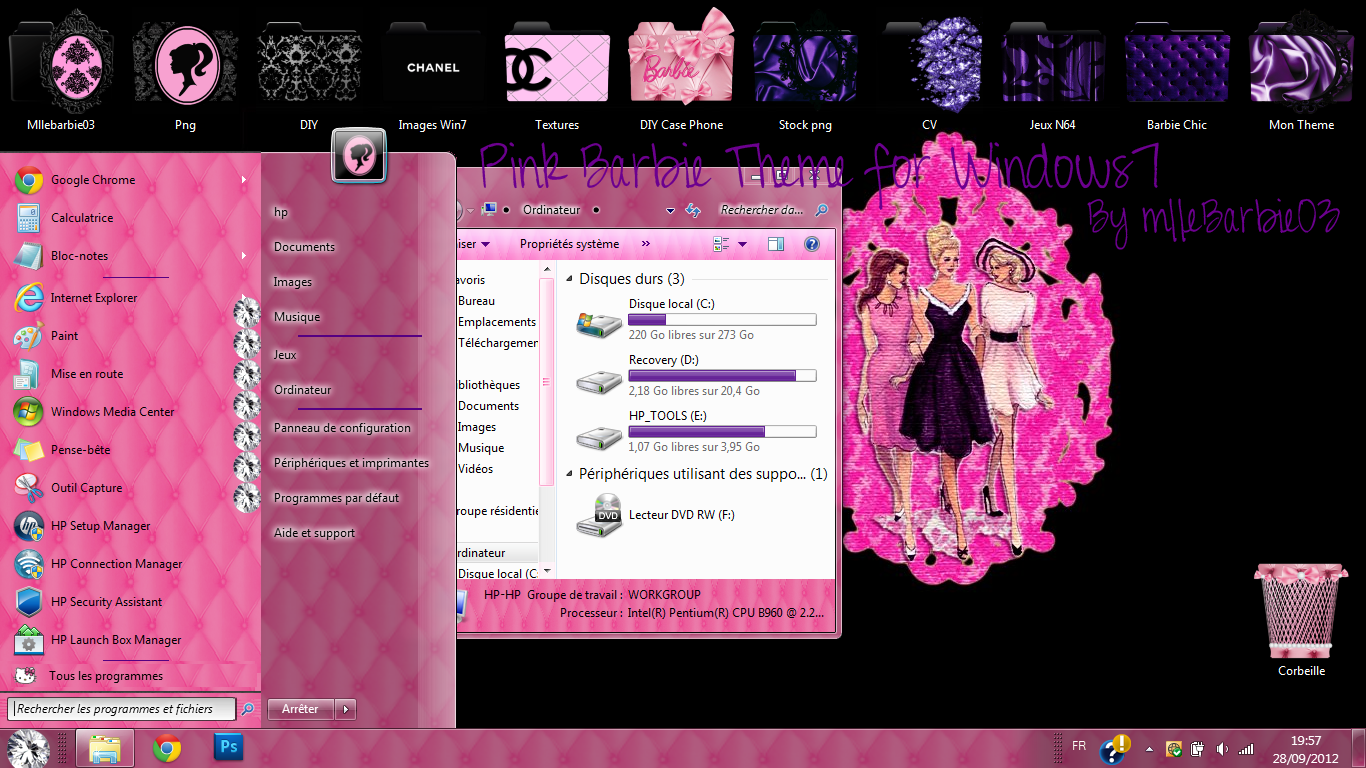Open the Arrêter shutdown options arrow
Viewport: 1366px width, 768px height.
(346, 709)
